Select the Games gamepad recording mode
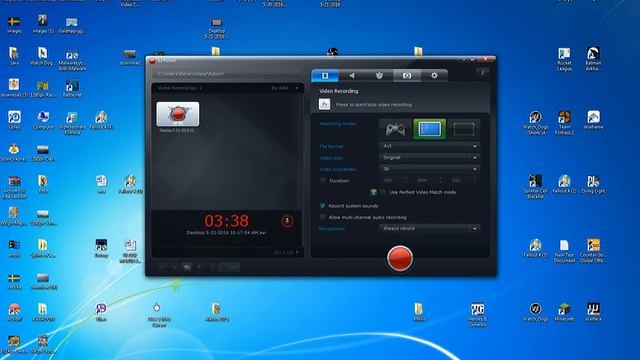The image size is (640, 360). pyautogui.click(x=395, y=129)
